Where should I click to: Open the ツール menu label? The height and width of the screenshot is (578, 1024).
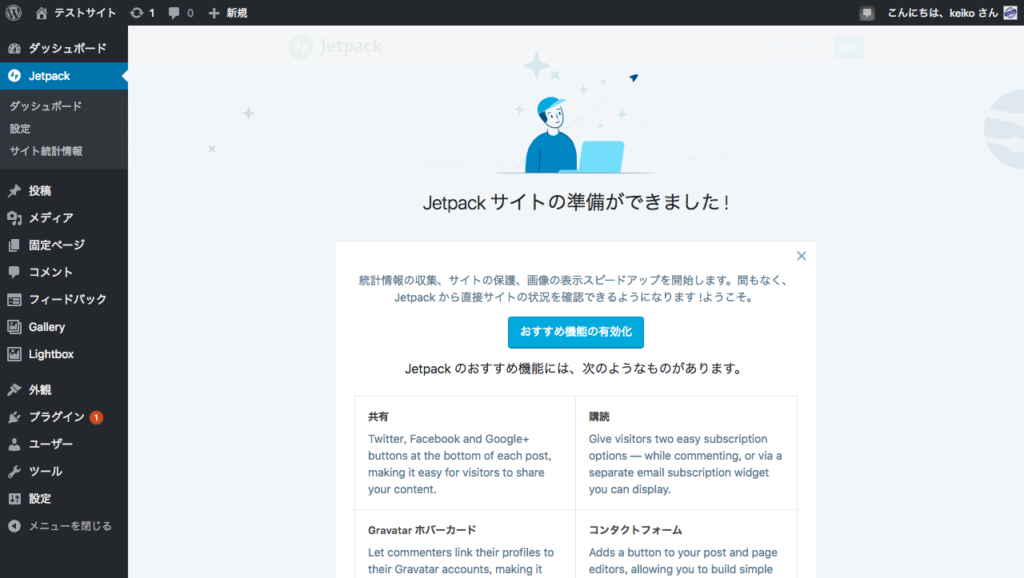45,472
